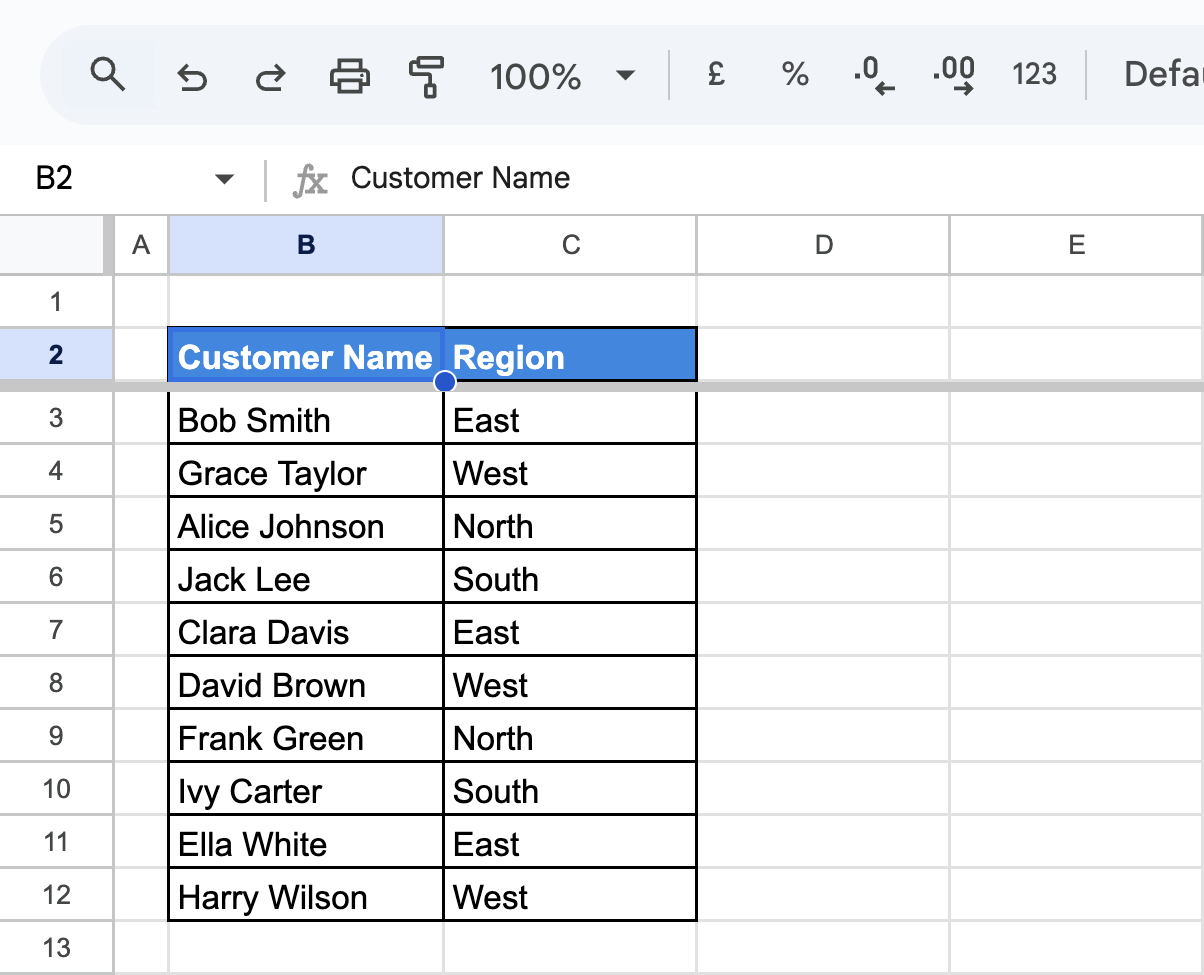Click the Grace Taylor cell
The image size is (1204, 975).
pos(306,472)
